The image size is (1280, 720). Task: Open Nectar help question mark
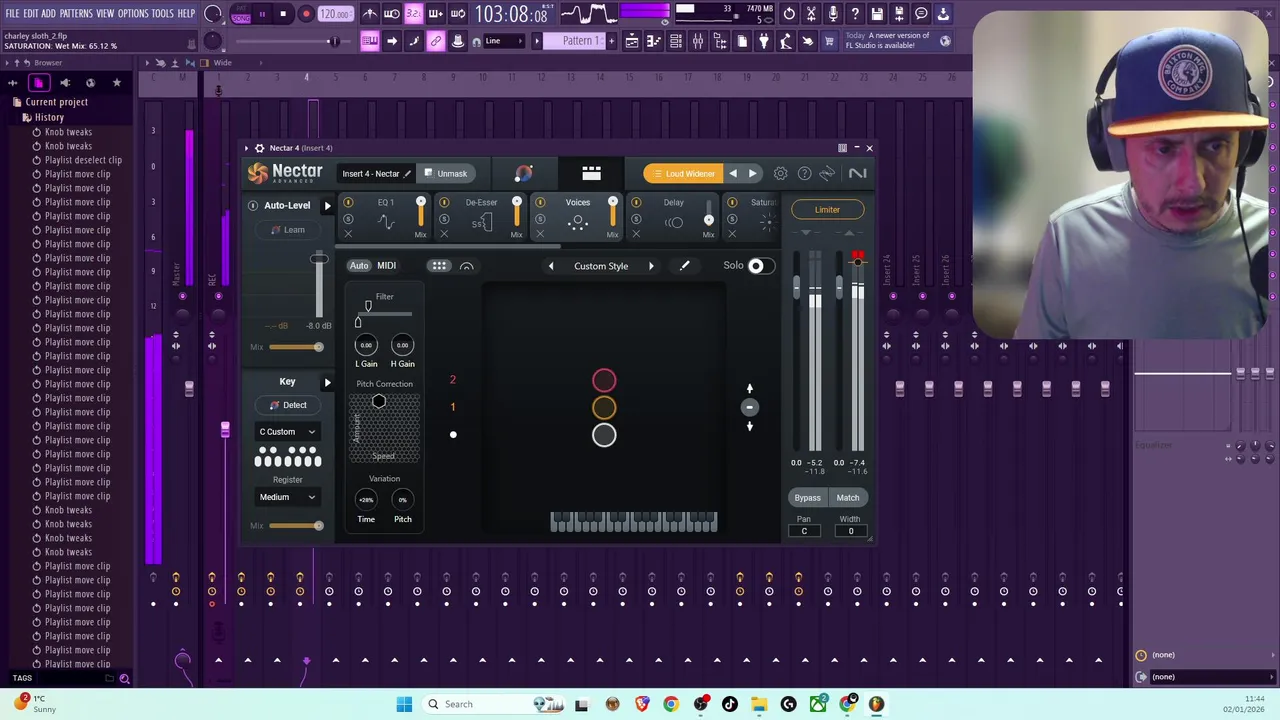click(x=804, y=173)
